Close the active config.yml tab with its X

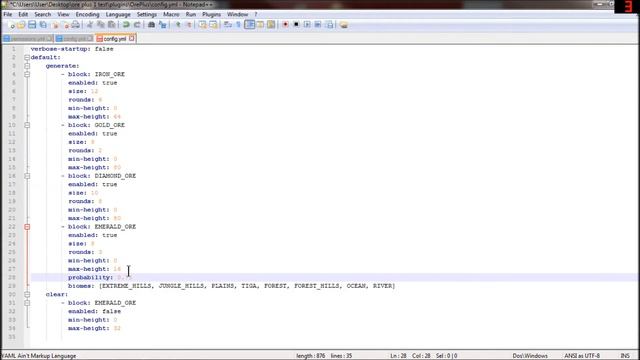click(131, 38)
